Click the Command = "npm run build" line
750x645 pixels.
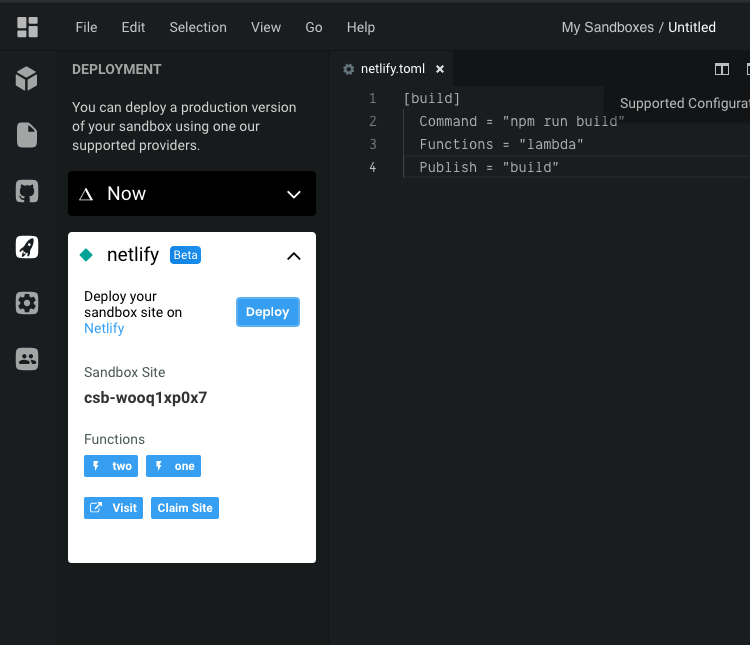[522, 122]
